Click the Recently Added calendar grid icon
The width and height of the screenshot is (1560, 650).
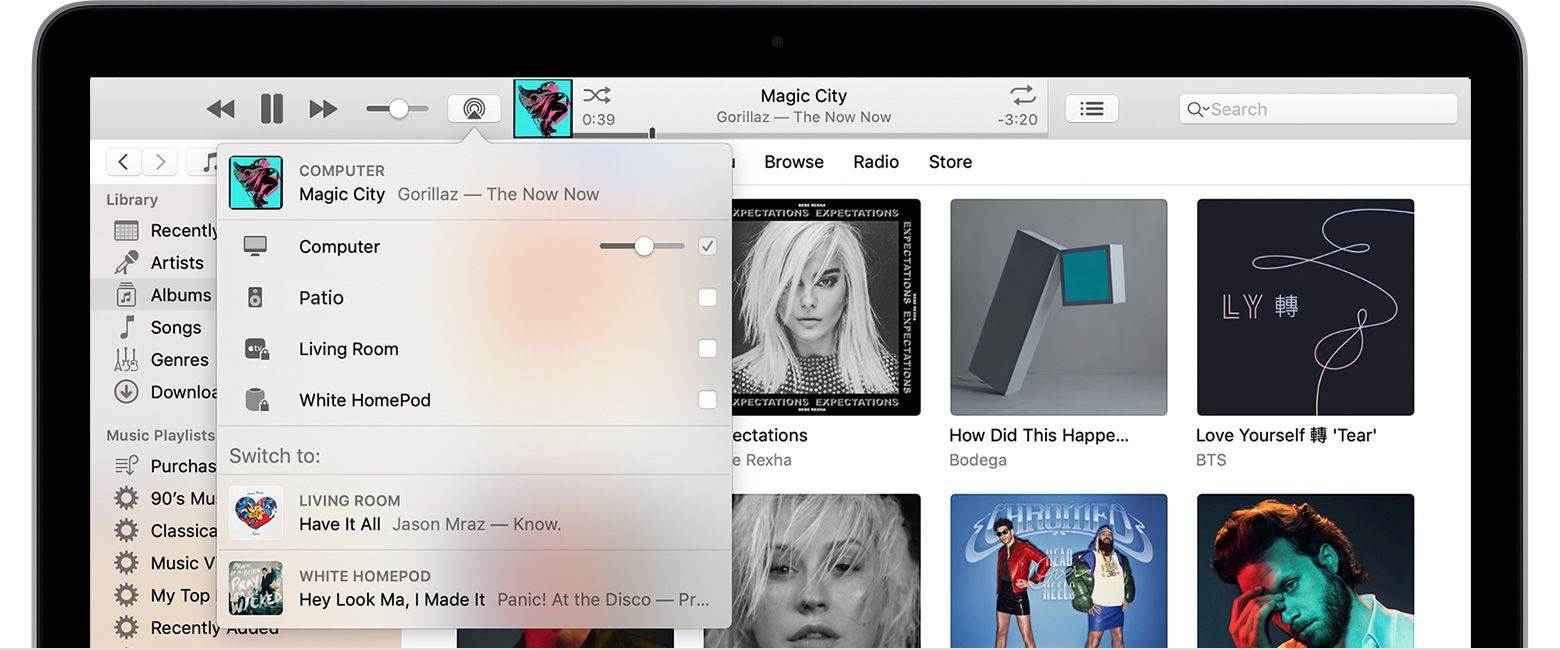[126, 231]
